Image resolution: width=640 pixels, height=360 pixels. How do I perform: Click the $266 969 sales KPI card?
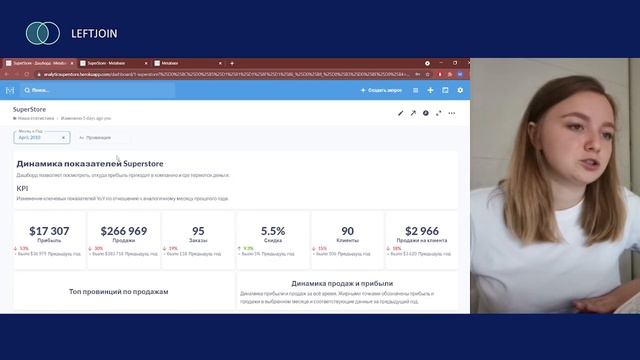point(124,240)
